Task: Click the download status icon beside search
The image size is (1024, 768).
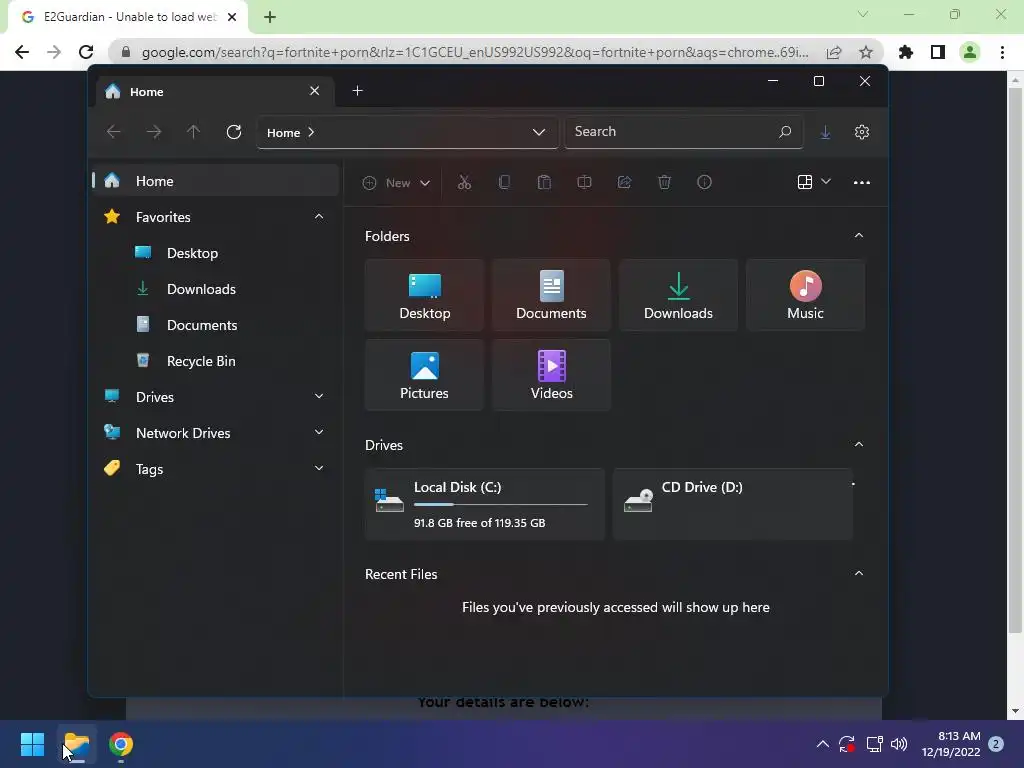Action: [825, 132]
